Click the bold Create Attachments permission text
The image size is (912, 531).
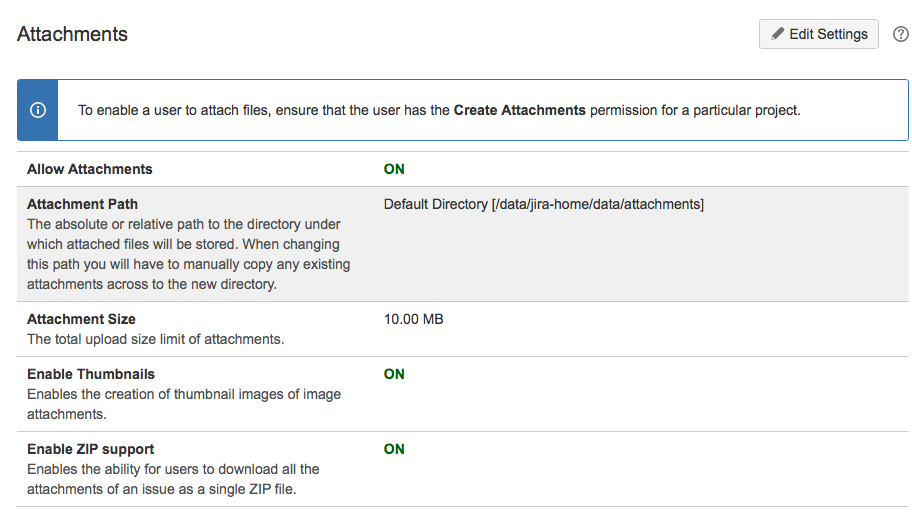[520, 110]
